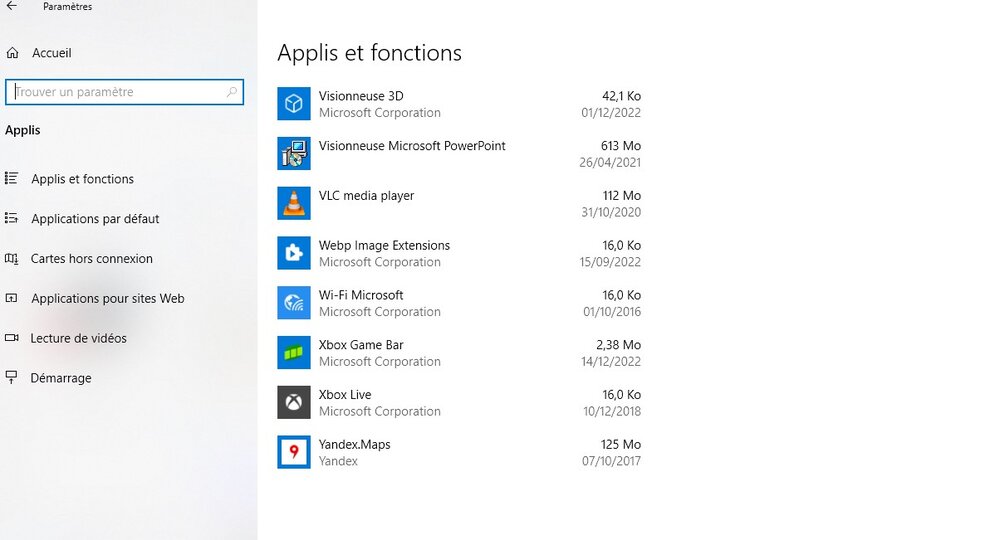Open Applications par défaut settings
Viewport: 1000px width, 540px height.
[x=95, y=219]
